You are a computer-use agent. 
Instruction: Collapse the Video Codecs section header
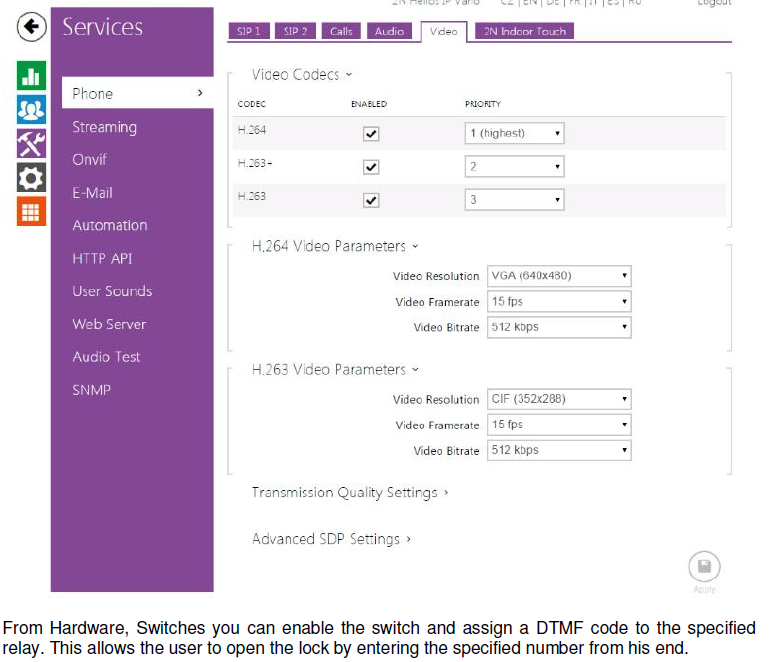pos(301,74)
